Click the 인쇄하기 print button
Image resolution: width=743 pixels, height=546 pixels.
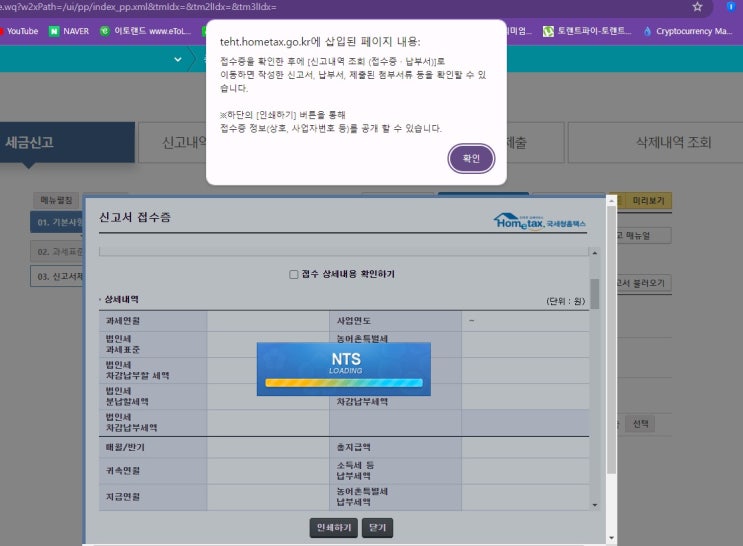[334, 528]
